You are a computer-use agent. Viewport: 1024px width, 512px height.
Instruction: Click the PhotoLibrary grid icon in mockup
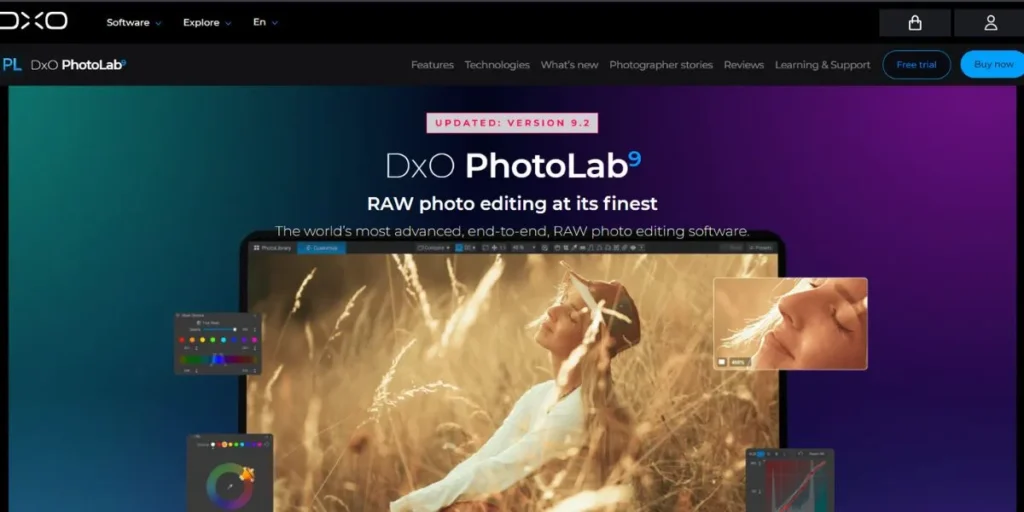click(x=257, y=247)
